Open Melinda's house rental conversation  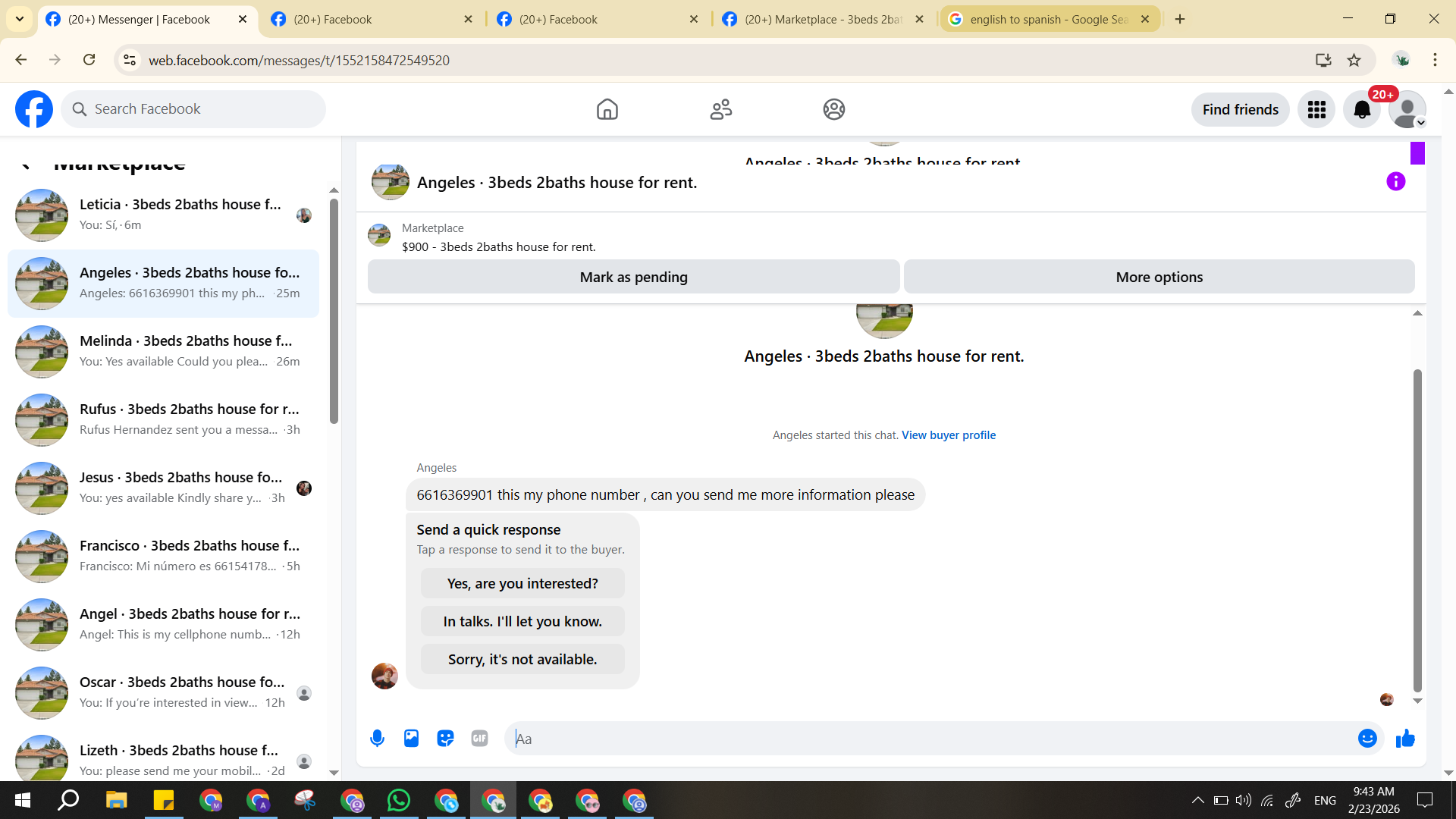pyautogui.click(x=163, y=351)
